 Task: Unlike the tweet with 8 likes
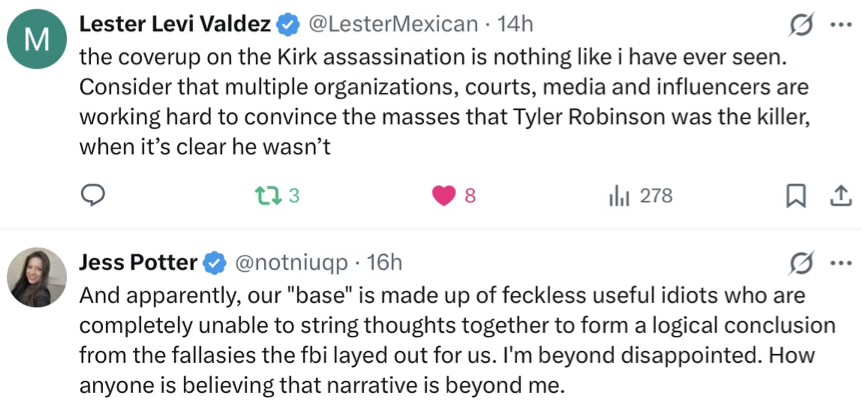pos(443,197)
